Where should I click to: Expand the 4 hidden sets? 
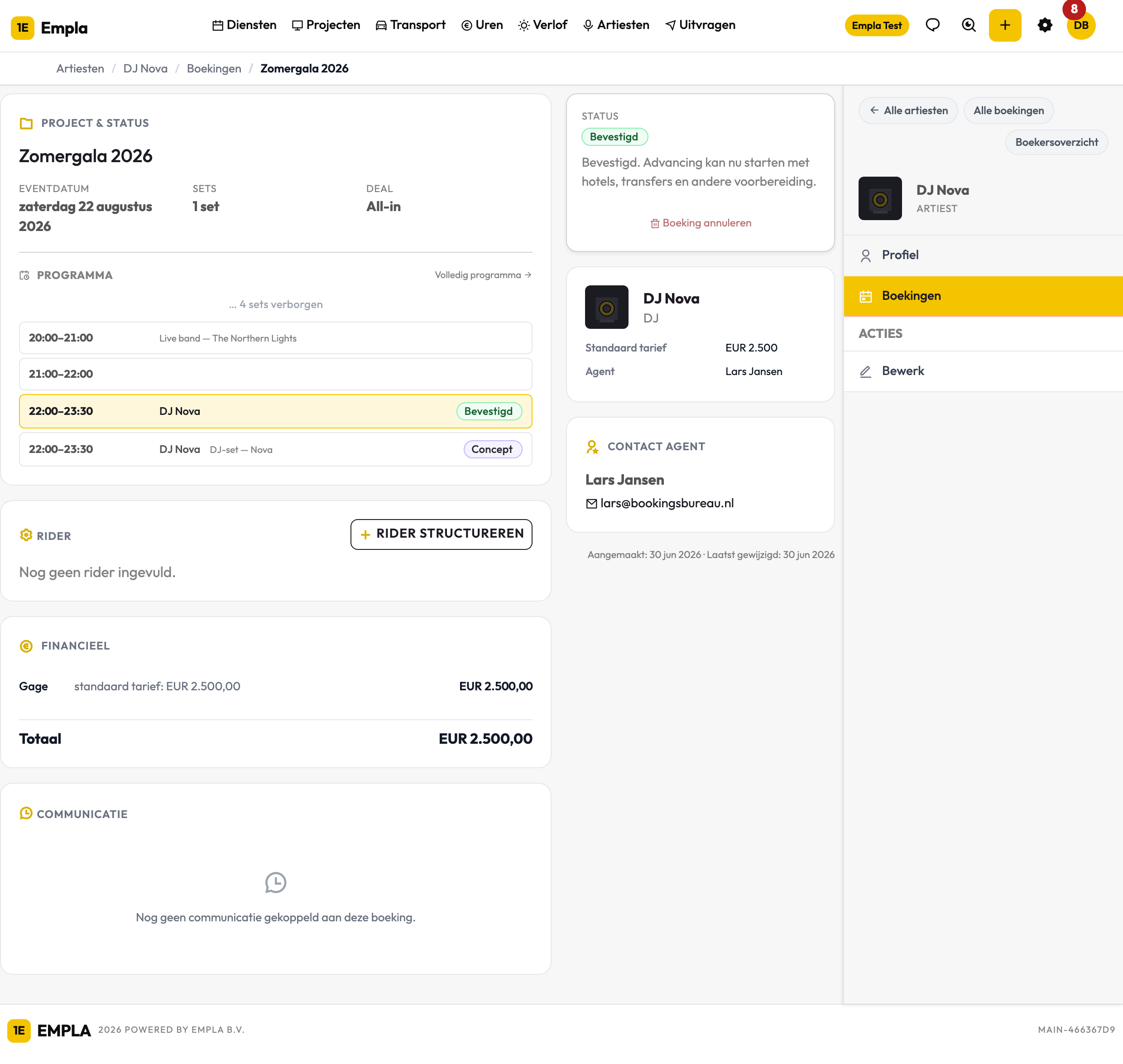[x=275, y=304]
